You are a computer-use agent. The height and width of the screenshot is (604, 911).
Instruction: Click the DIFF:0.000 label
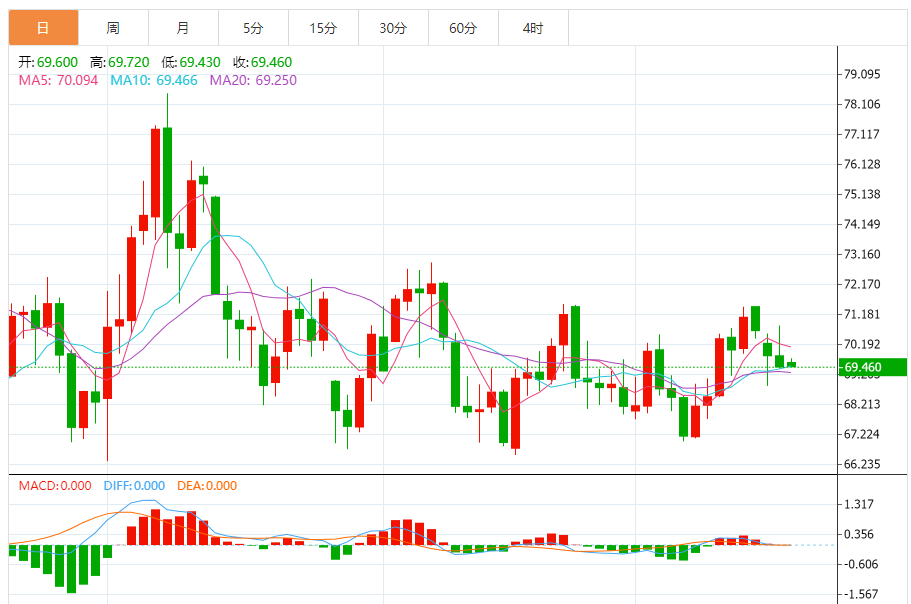(134, 486)
